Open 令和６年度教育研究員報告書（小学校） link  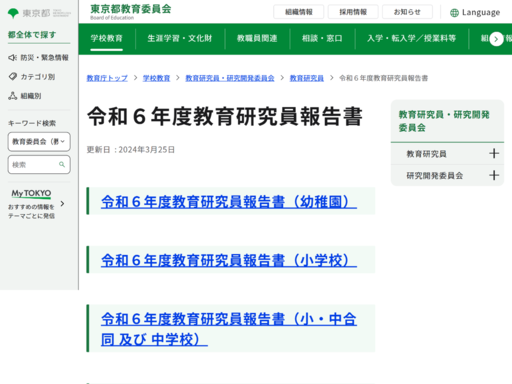pos(229,260)
